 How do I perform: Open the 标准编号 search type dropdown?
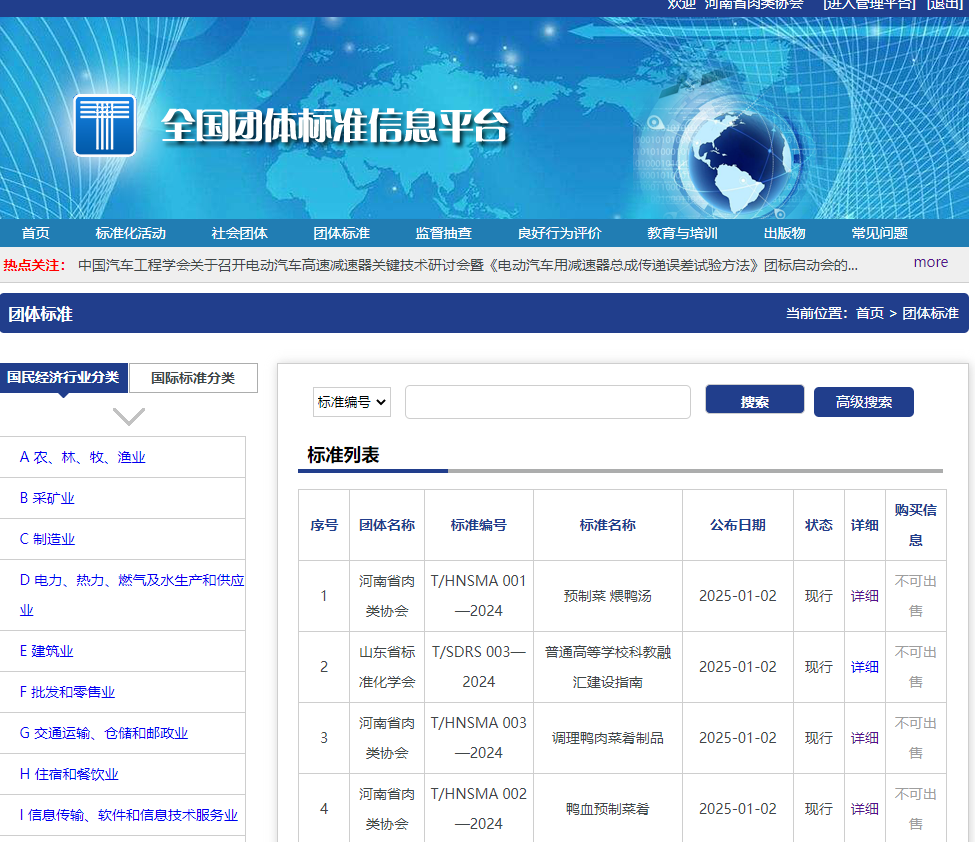coord(352,402)
